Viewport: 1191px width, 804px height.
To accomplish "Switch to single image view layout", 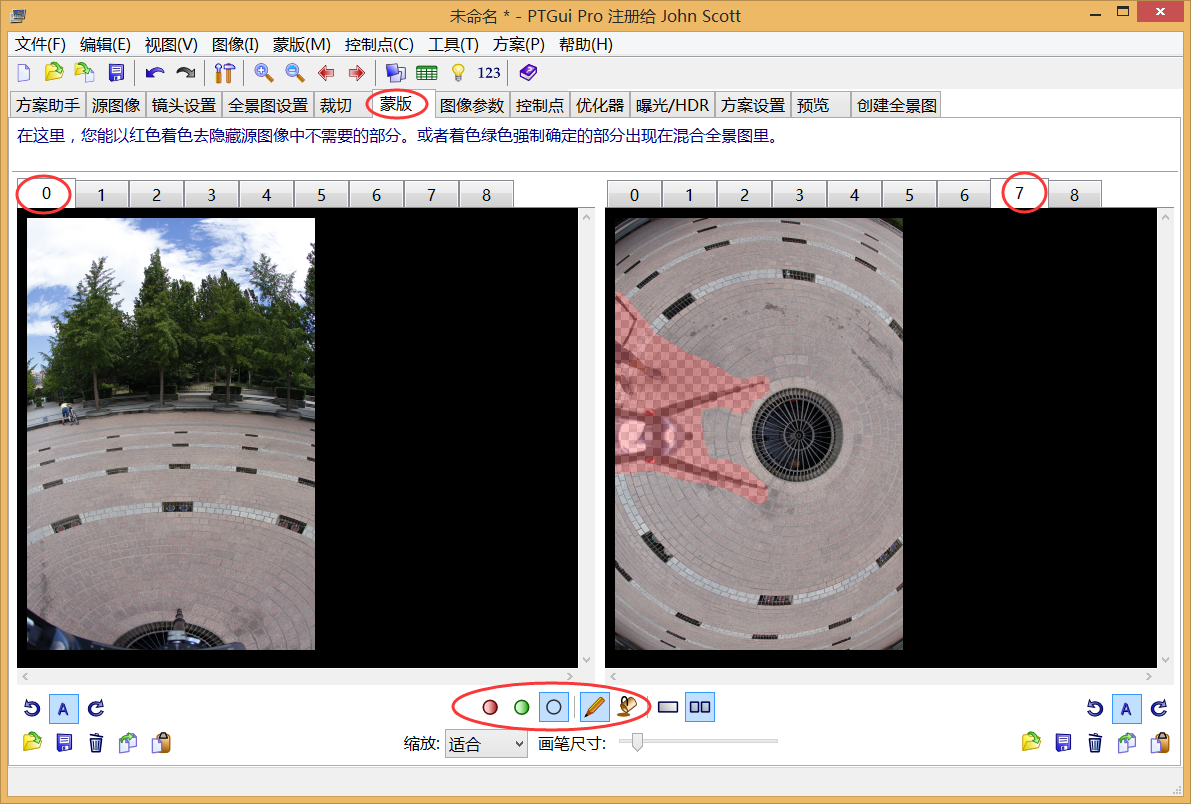I will [x=668, y=707].
